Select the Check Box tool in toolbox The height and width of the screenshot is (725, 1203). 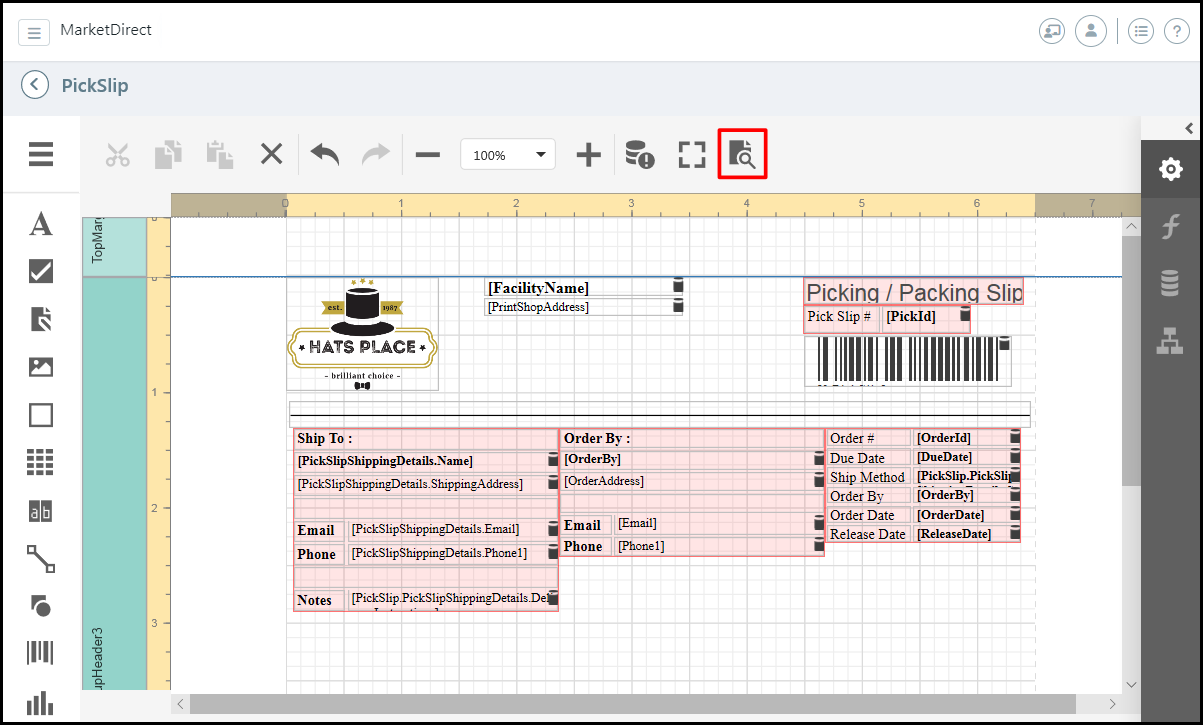pyautogui.click(x=41, y=271)
